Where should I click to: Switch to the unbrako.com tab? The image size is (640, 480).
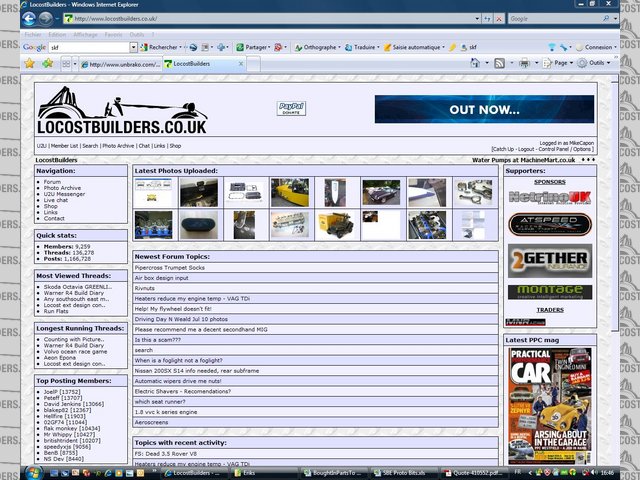[x=120, y=64]
